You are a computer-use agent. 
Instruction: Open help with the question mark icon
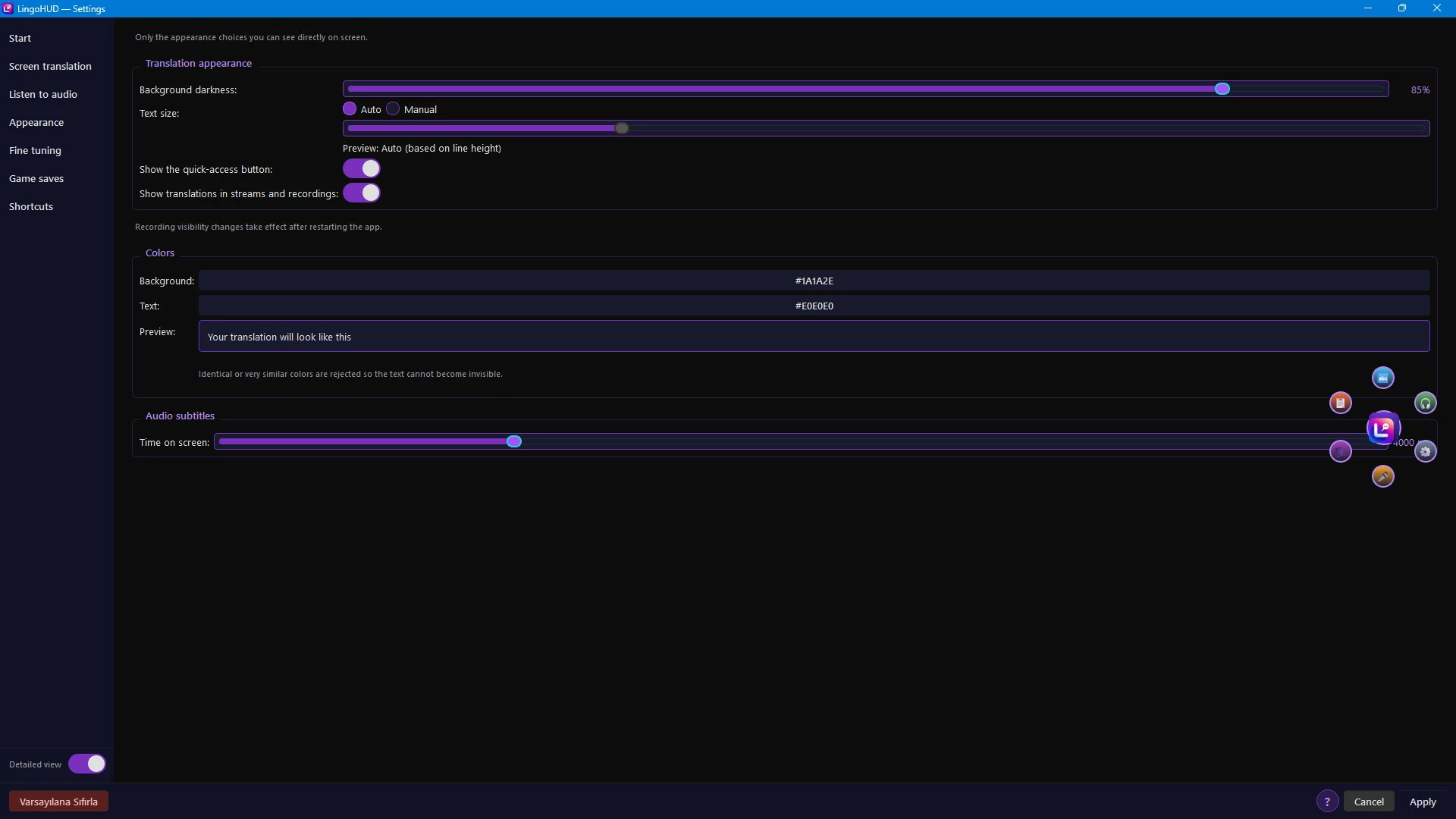tap(1327, 802)
